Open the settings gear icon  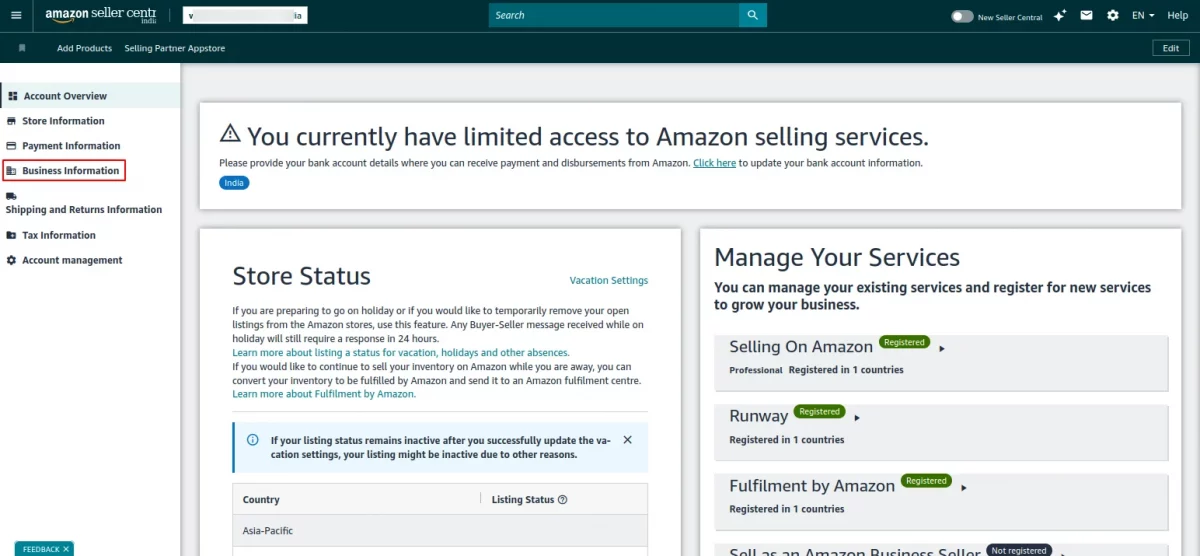1113,16
